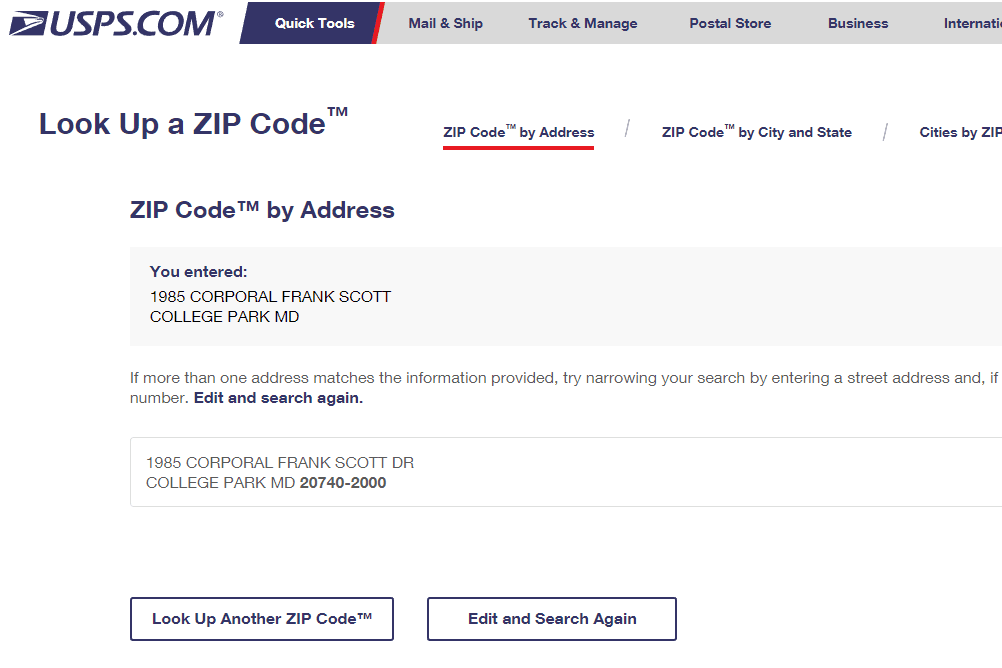Screen dimensions: 1002x668
Task: Click the USPS.COM eagle logo
Action: tap(115, 22)
